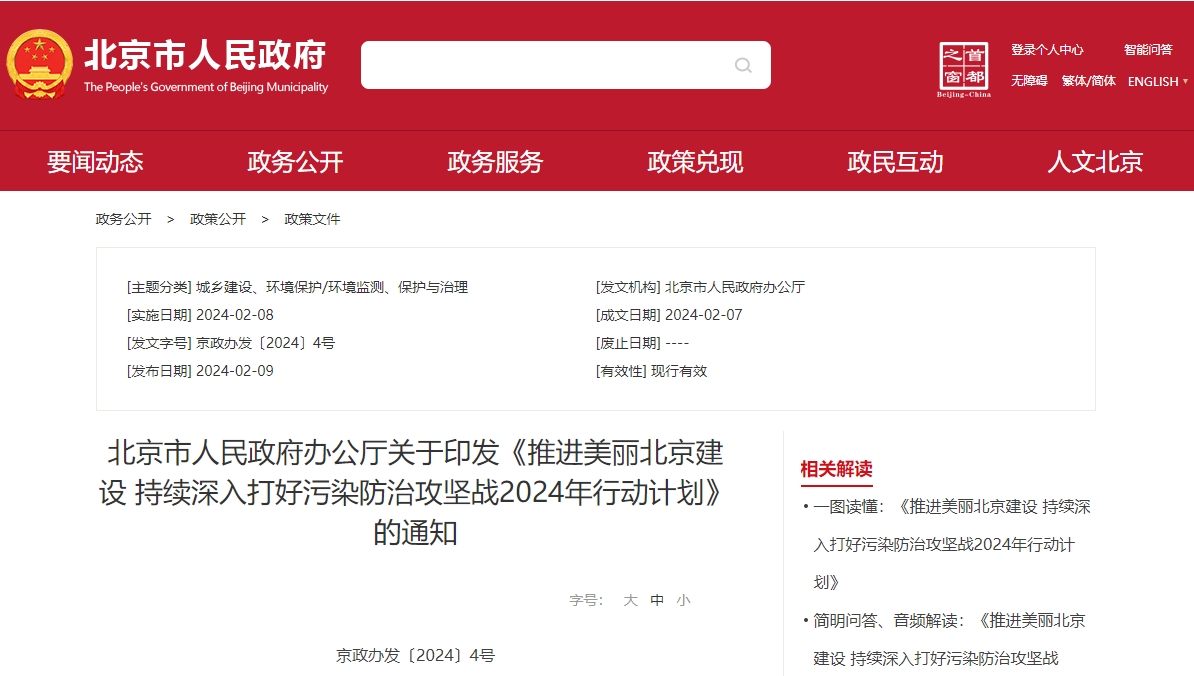Open the 政民互动 navigation tab
This screenshot has height=676, width=1194.
point(896,161)
